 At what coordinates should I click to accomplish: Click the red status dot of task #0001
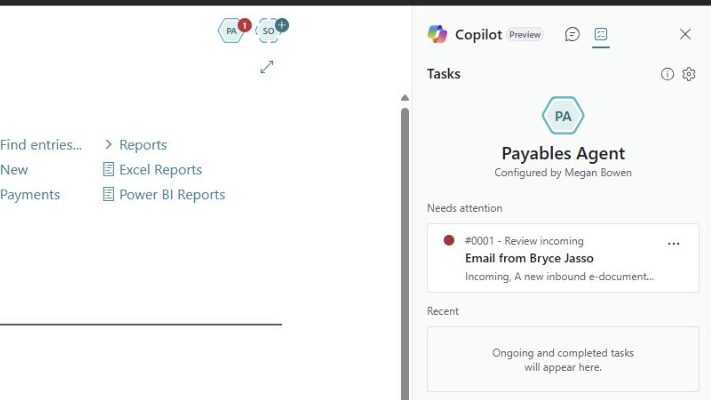pos(449,240)
